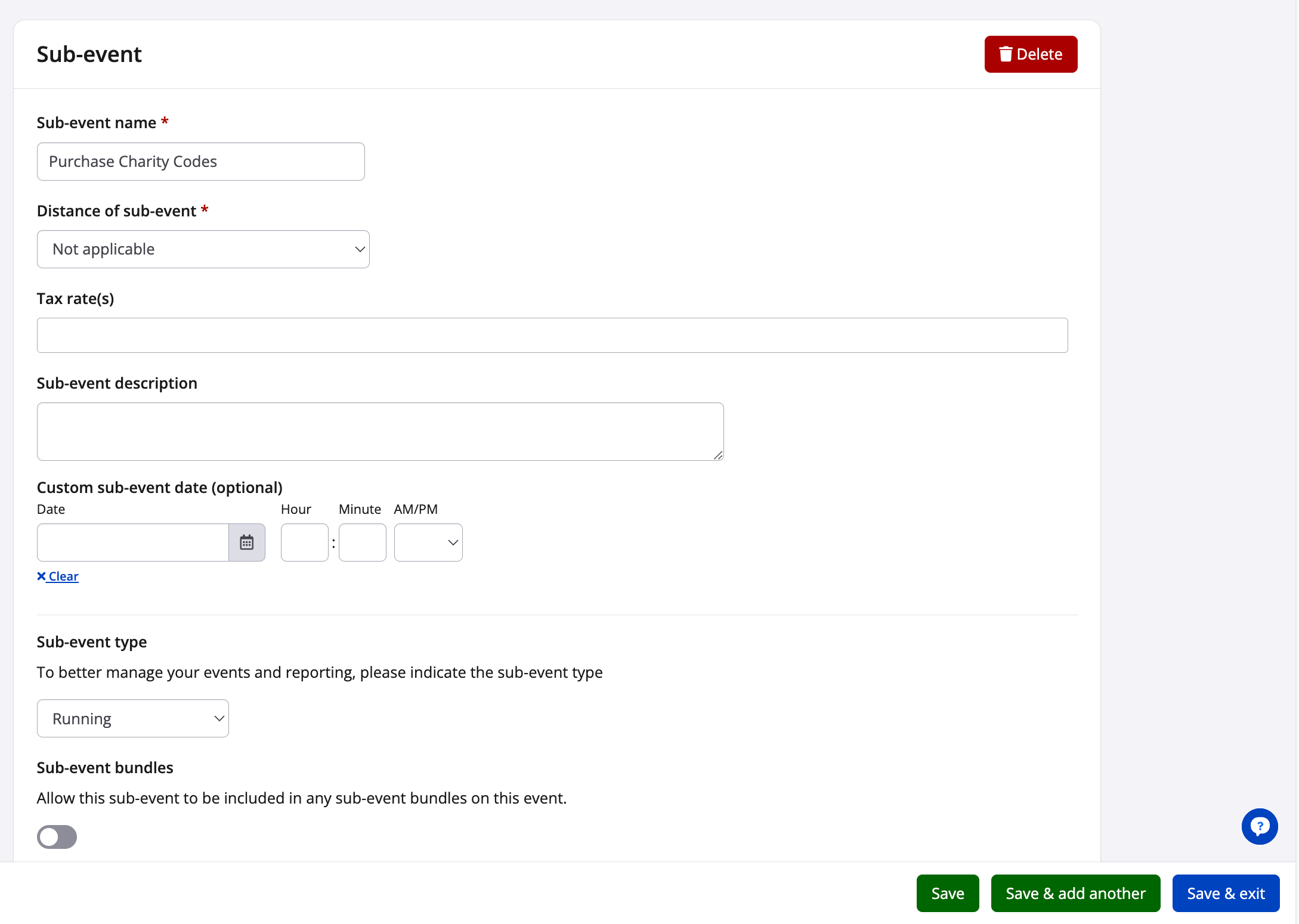This screenshot has height=924, width=1299.
Task: Click the Delete trash icon
Action: [1005, 54]
